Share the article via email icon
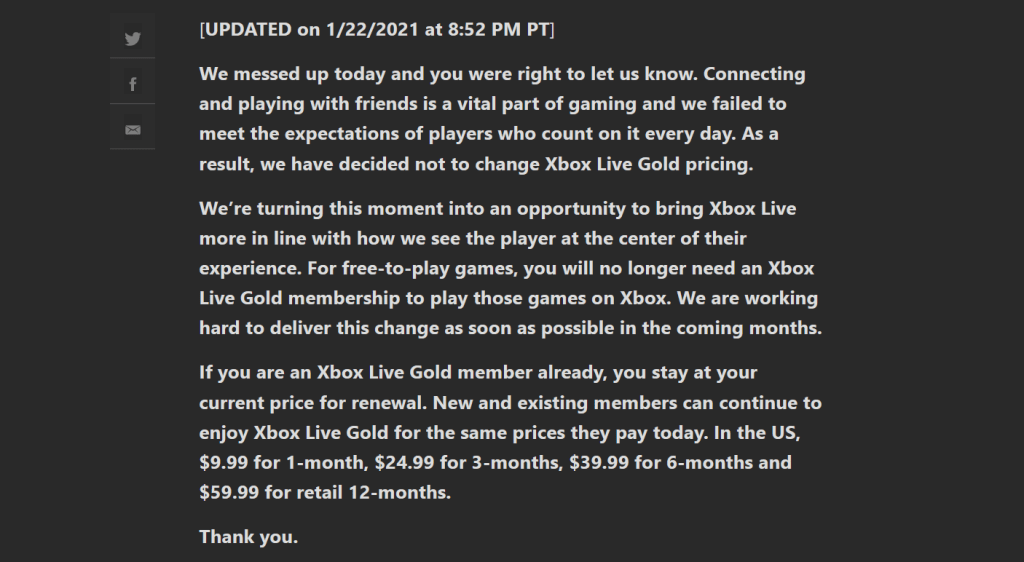The width and height of the screenshot is (1024, 562). coord(133,129)
